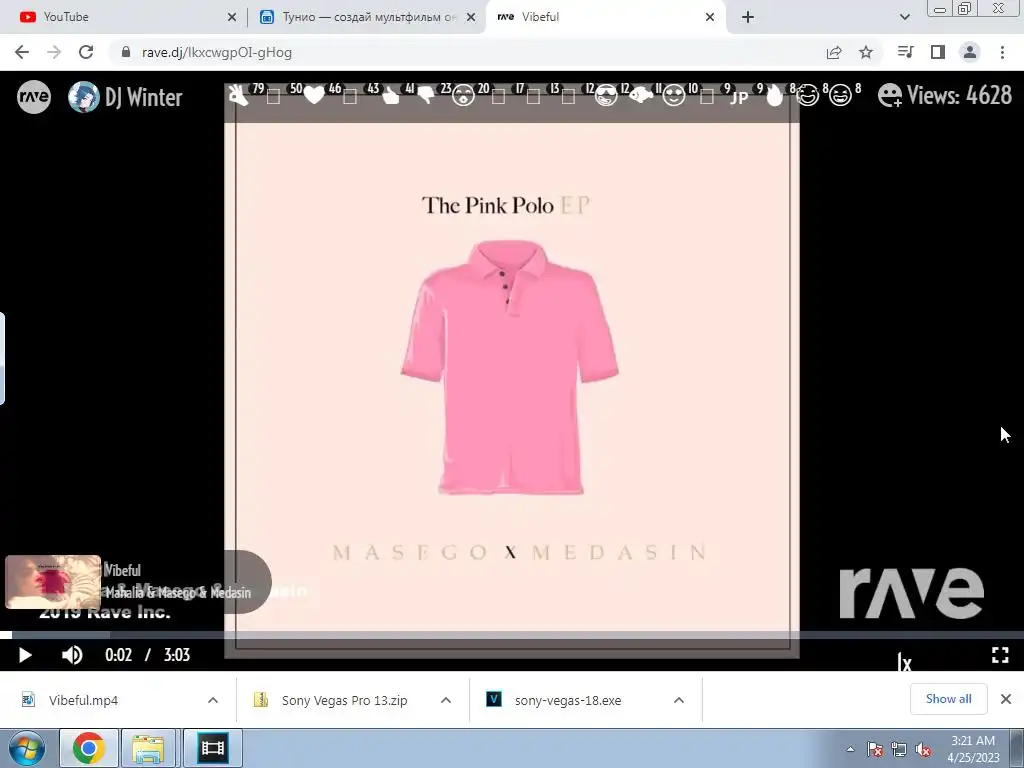Open the media control button
1024x768 pixels.
905,52
